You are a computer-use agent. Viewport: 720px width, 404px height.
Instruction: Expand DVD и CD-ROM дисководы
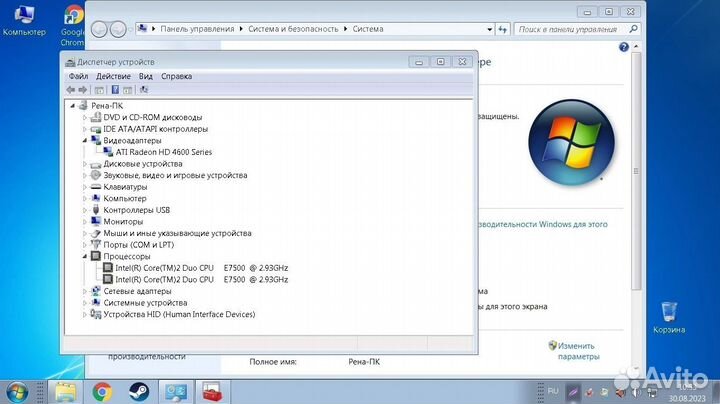[x=84, y=118]
